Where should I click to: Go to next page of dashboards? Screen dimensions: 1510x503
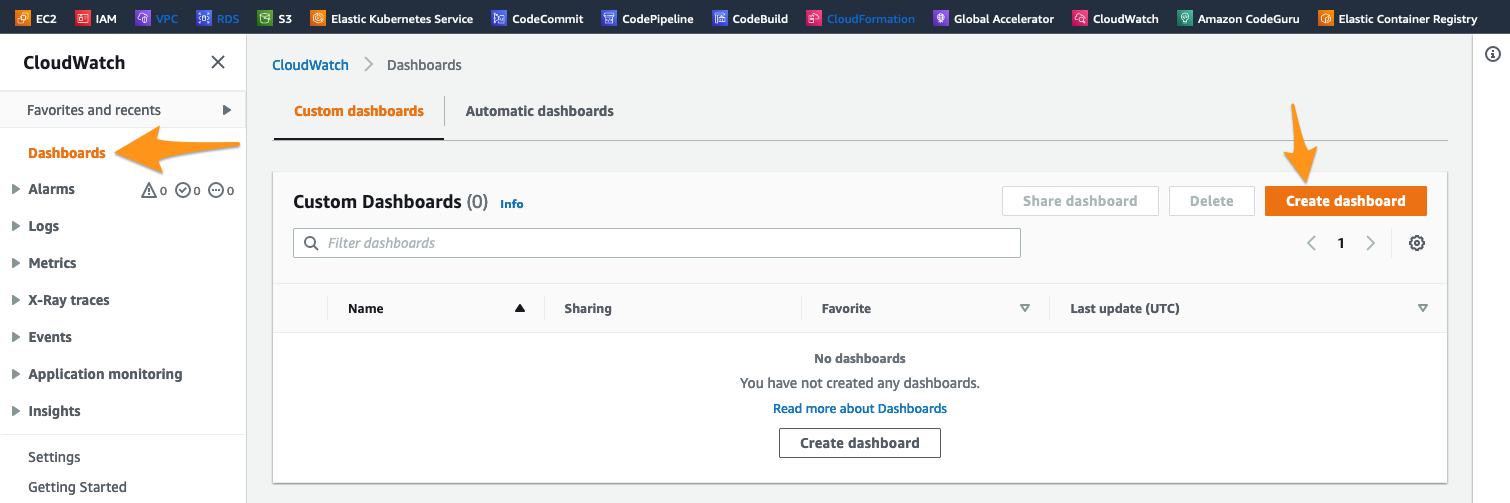click(1371, 243)
